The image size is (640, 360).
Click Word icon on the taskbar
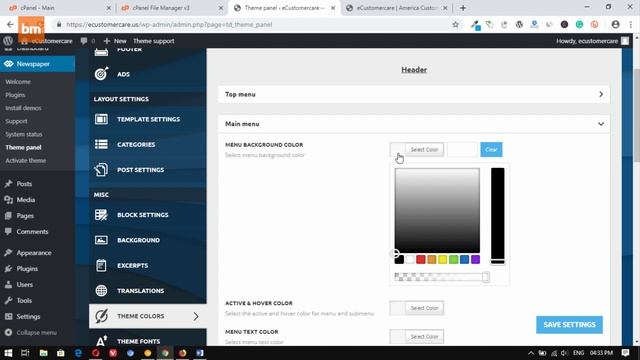(x=200, y=353)
